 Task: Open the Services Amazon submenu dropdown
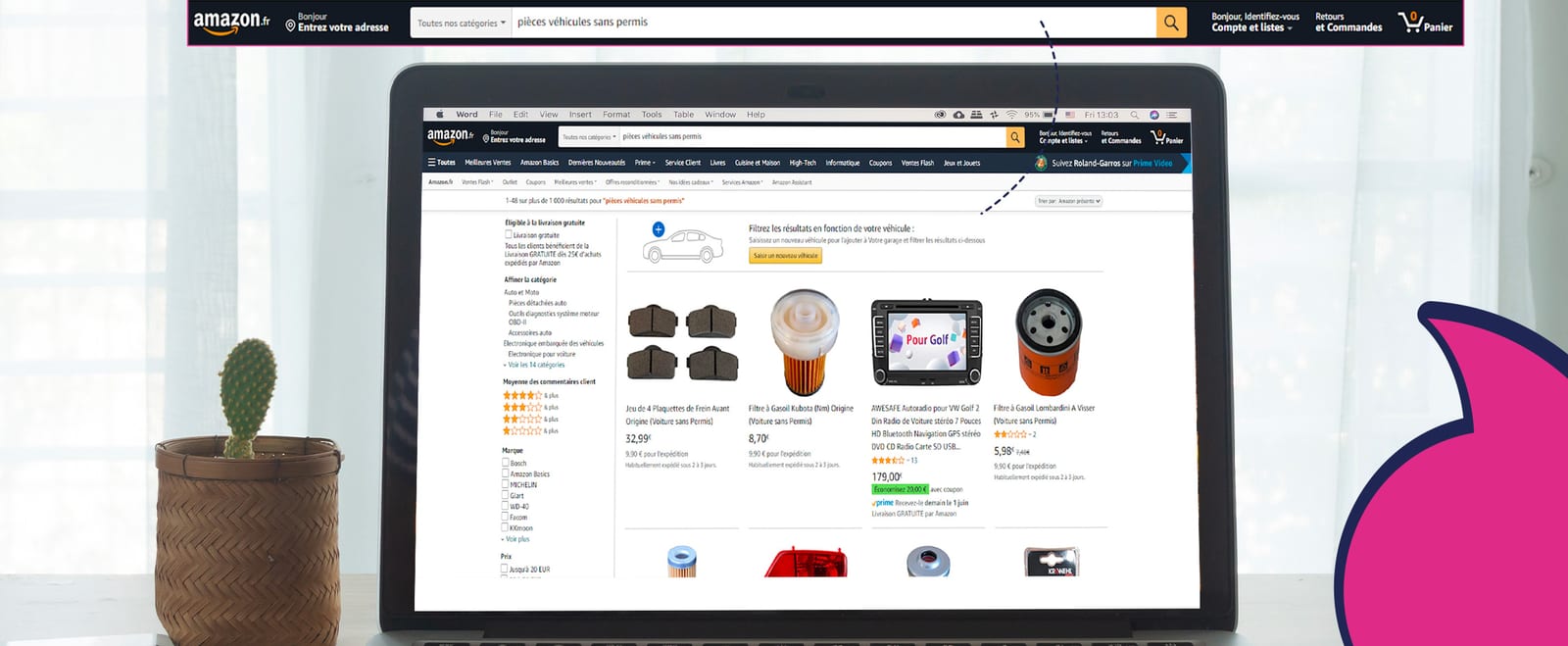click(742, 182)
